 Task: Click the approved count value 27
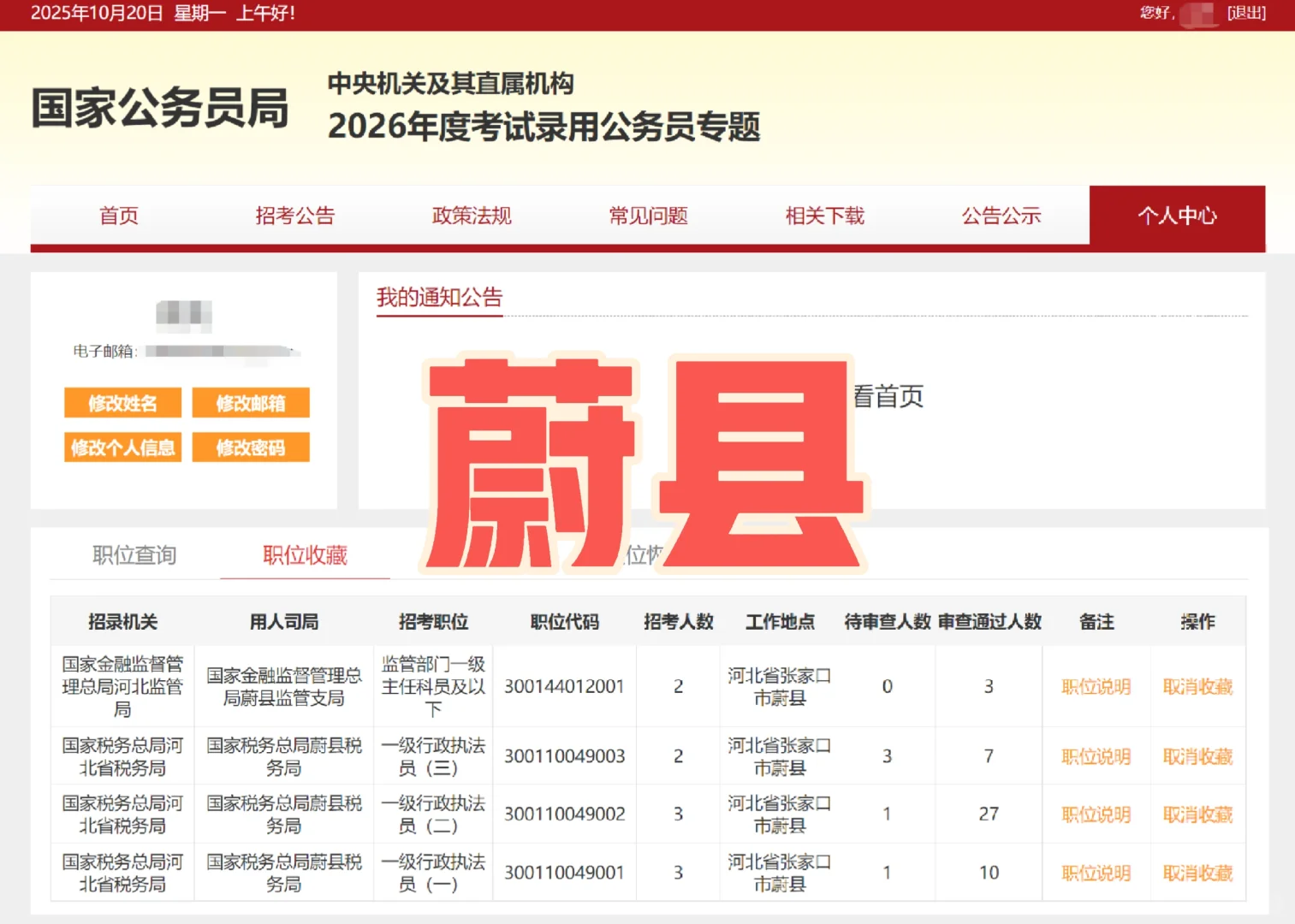pyautogui.click(x=989, y=814)
